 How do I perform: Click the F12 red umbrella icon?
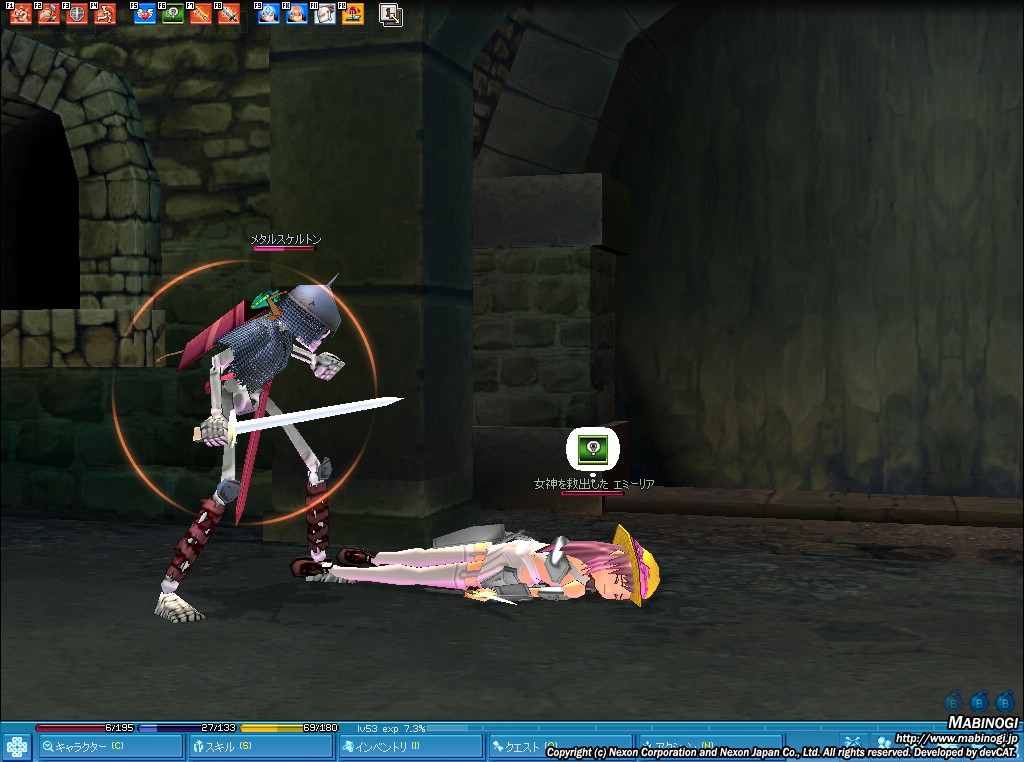coord(353,15)
